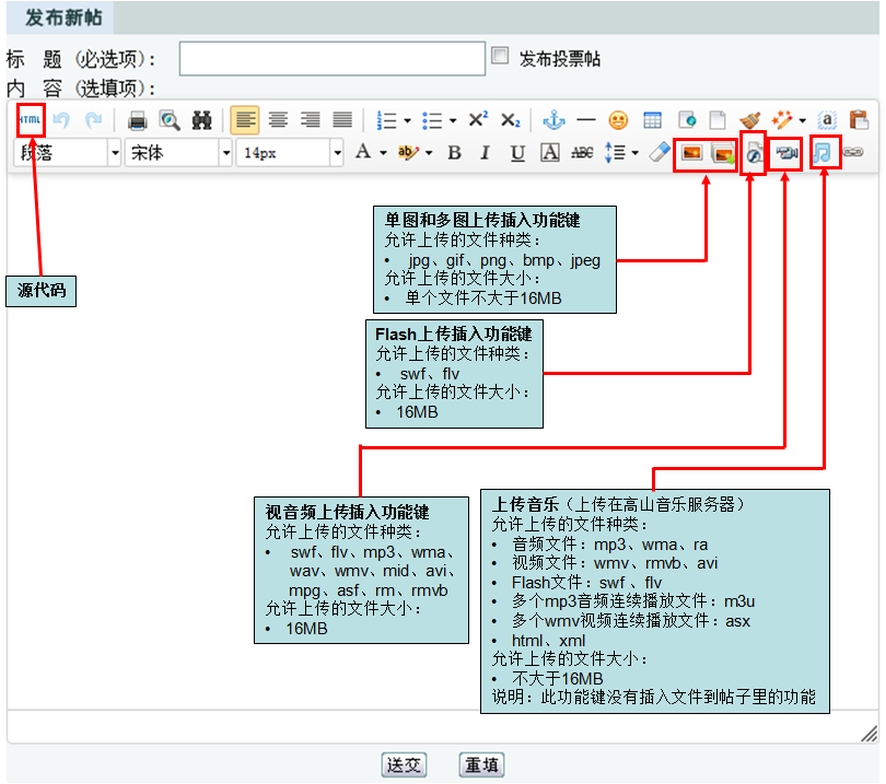Toggle italic text formatting
Screen dimensions: 886x784
point(485,153)
